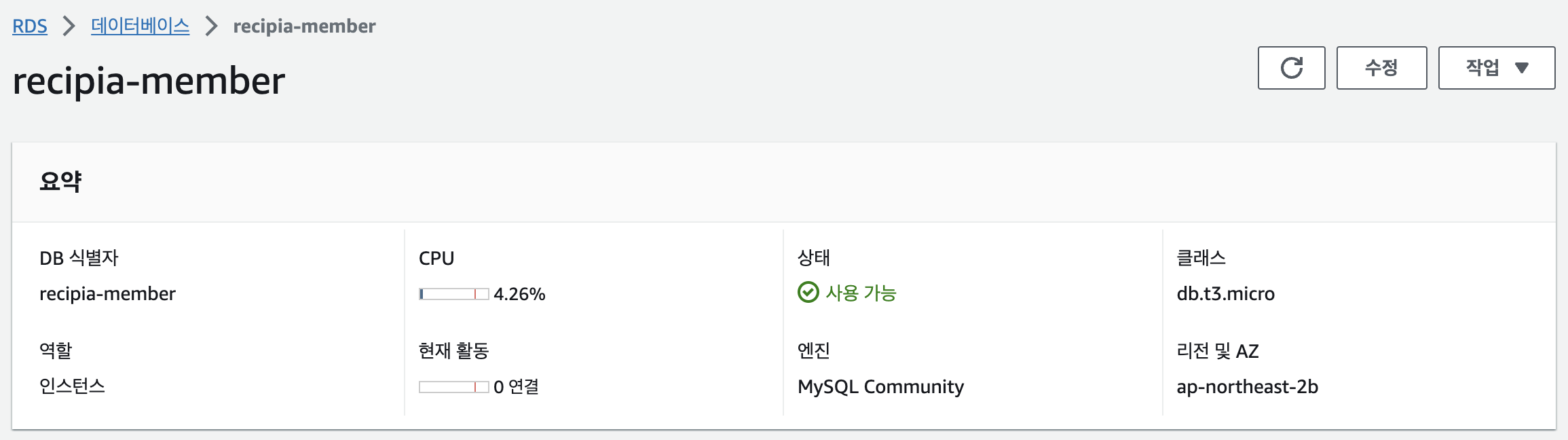Click the 수정 modify button
The height and width of the screenshot is (440, 1568).
pos(1381,67)
